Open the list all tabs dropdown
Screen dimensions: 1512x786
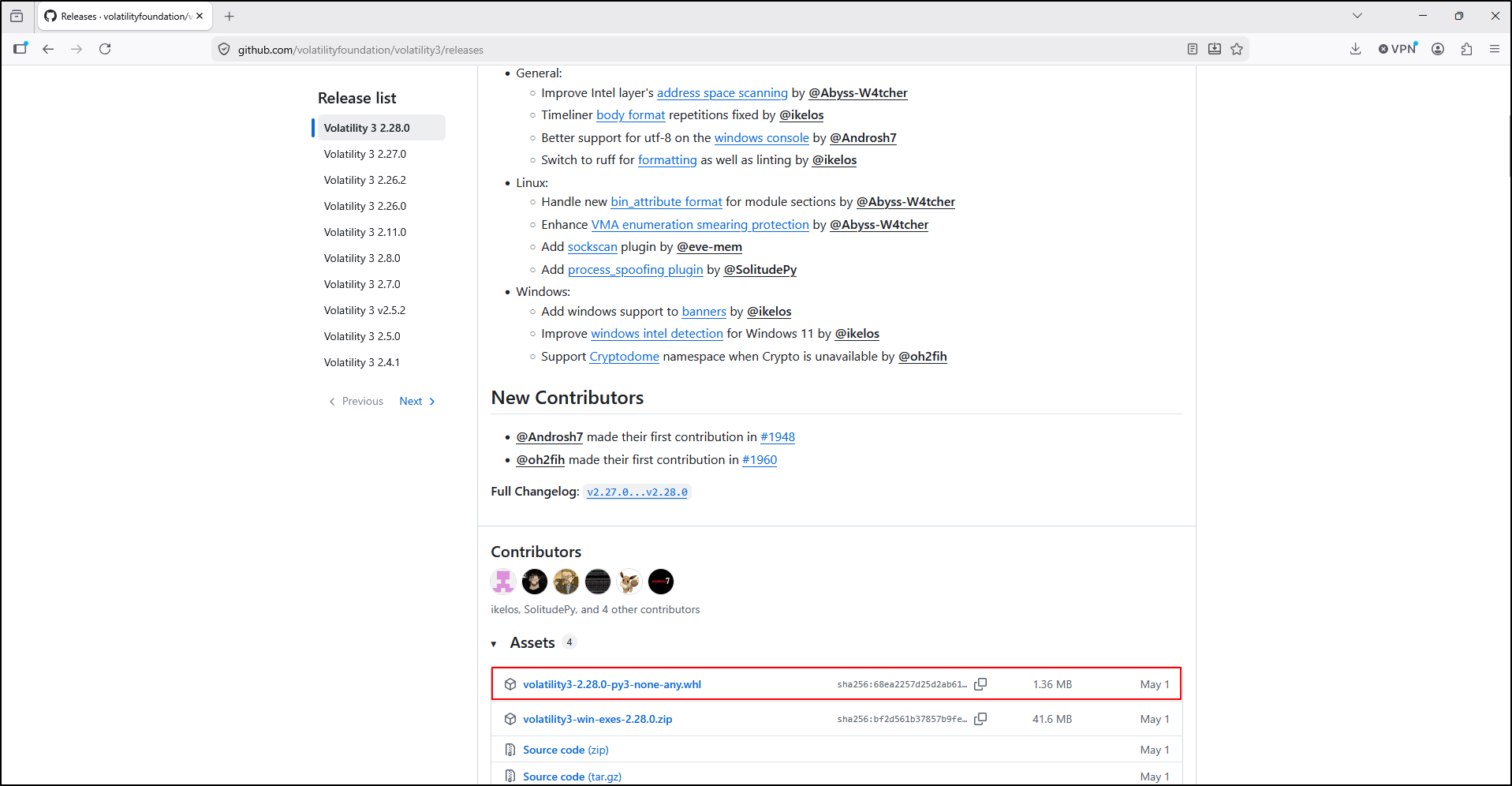tap(1357, 16)
